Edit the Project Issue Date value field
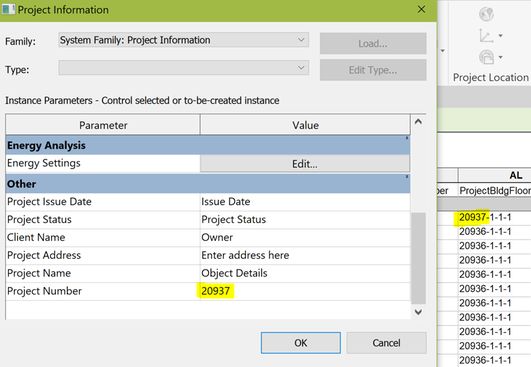The image size is (531, 367). pos(305,202)
